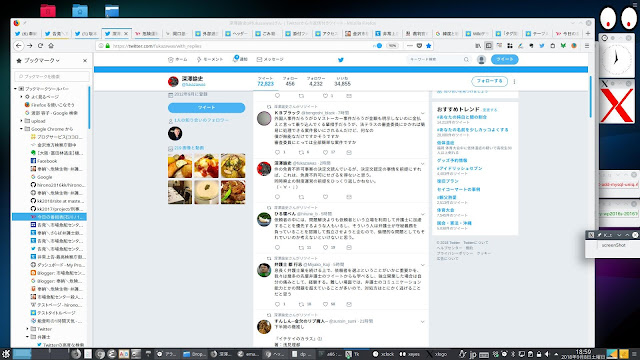Image resolution: width=640 pixels, height=360 pixels.
Task: Expand the upload bookmark folder
Action: (22, 121)
